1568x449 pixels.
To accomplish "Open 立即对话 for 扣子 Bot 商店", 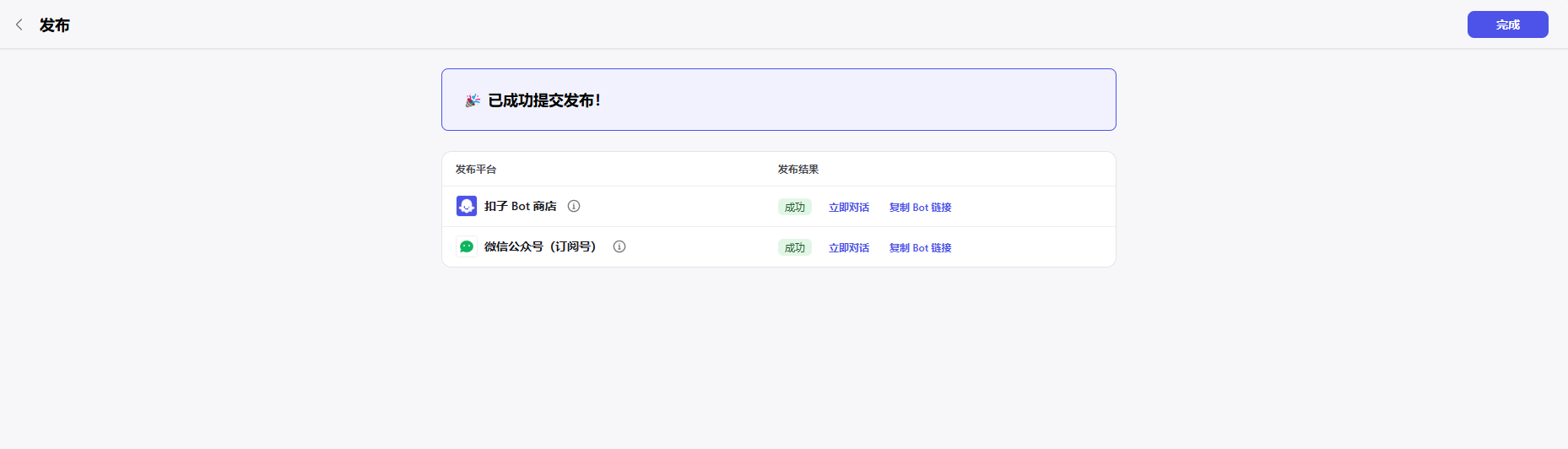I will pos(848,208).
